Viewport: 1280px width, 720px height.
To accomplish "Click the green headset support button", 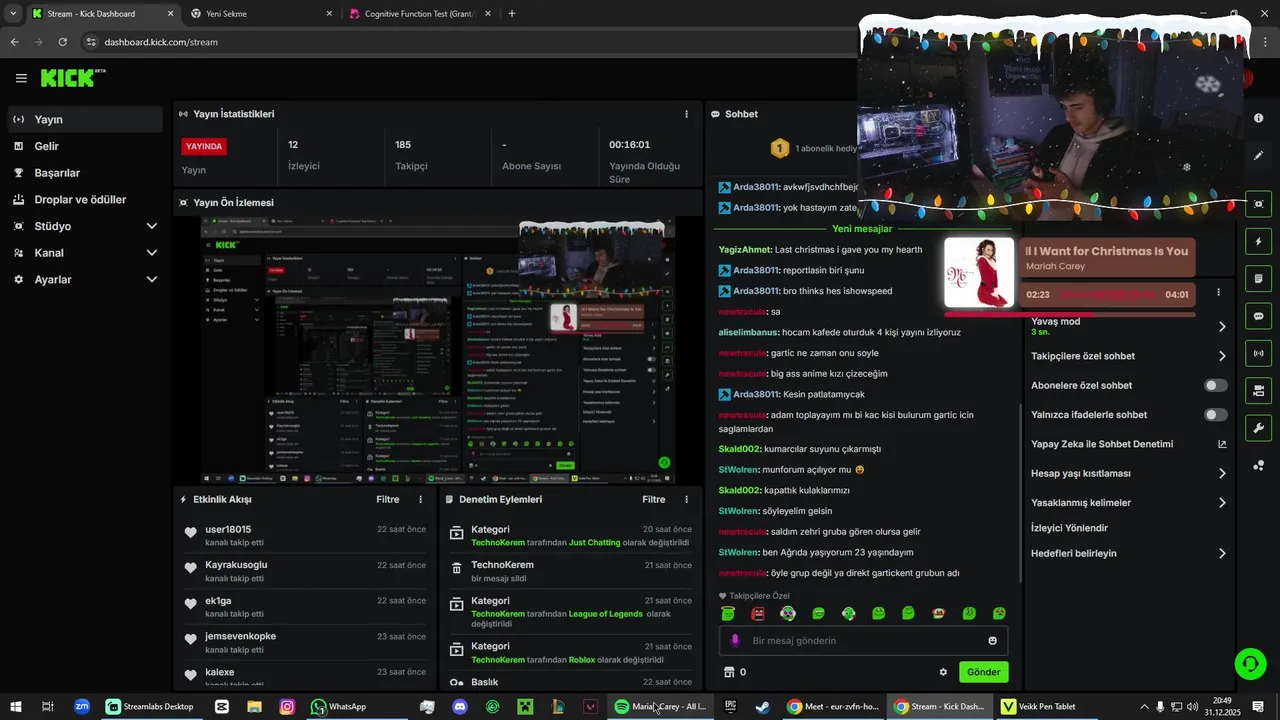I will point(1249,663).
